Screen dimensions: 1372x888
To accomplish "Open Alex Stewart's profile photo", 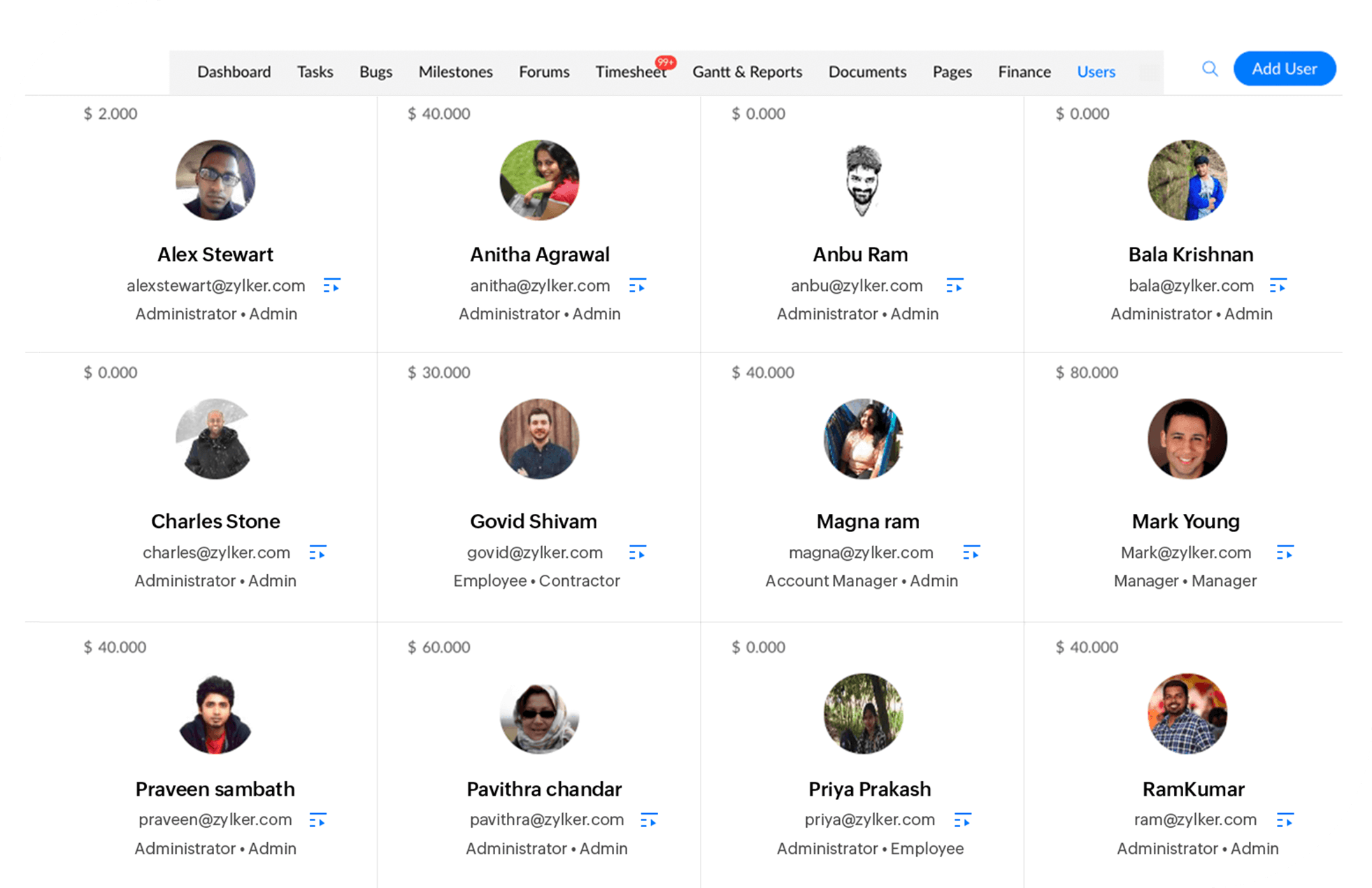I will tap(215, 180).
